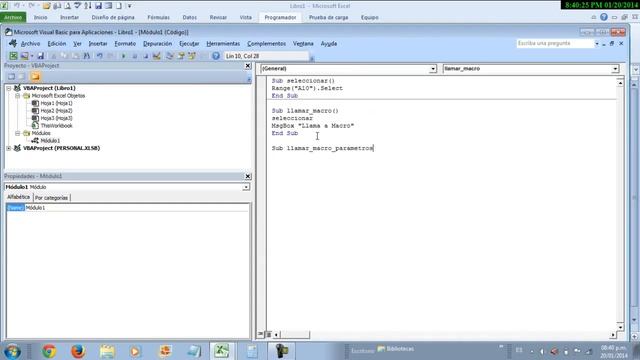Click the Find binoculars toolbar icon
This screenshot has height=360, width=640.
click(x=87, y=56)
